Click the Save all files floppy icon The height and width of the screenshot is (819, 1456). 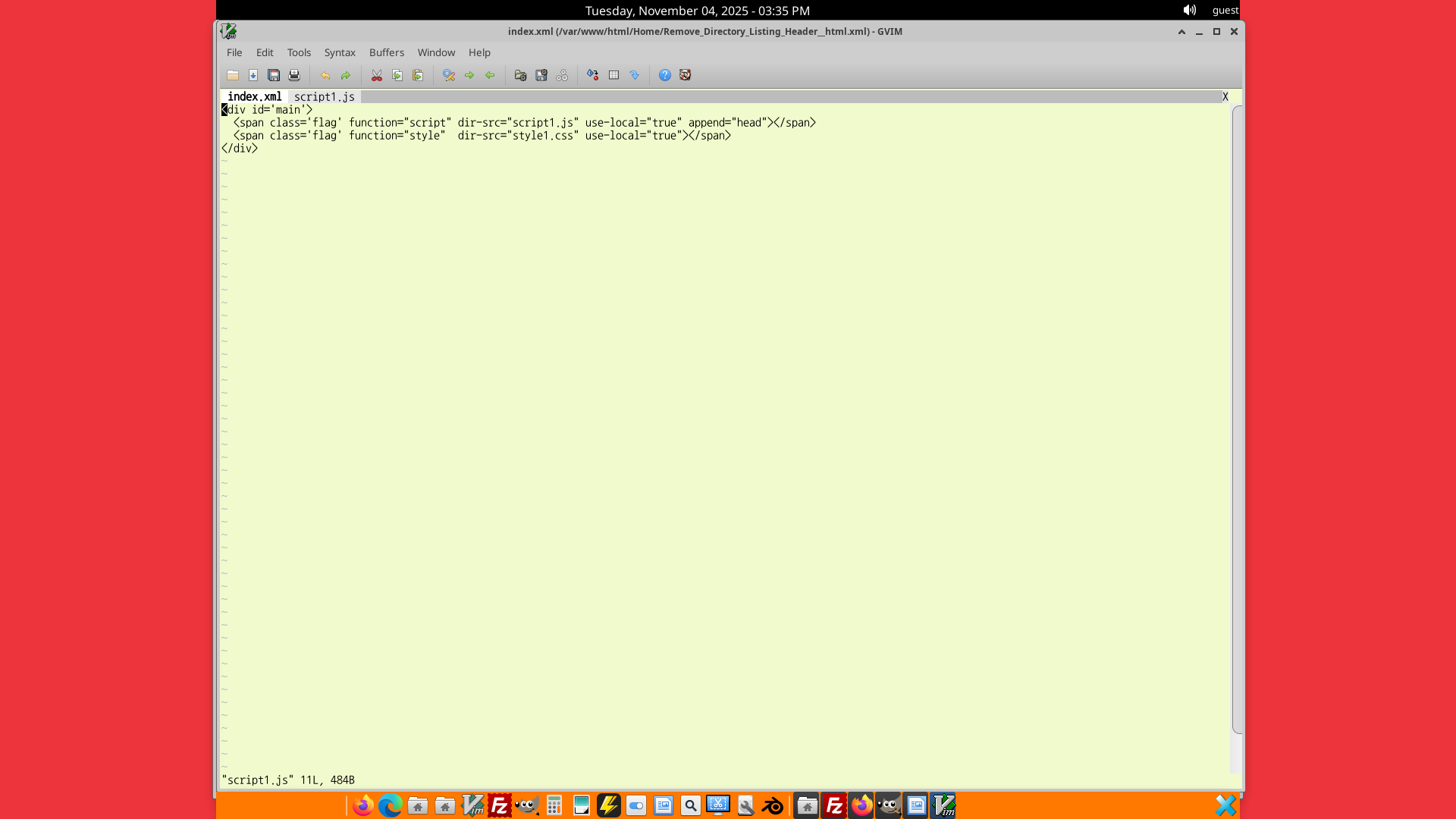coord(274,75)
